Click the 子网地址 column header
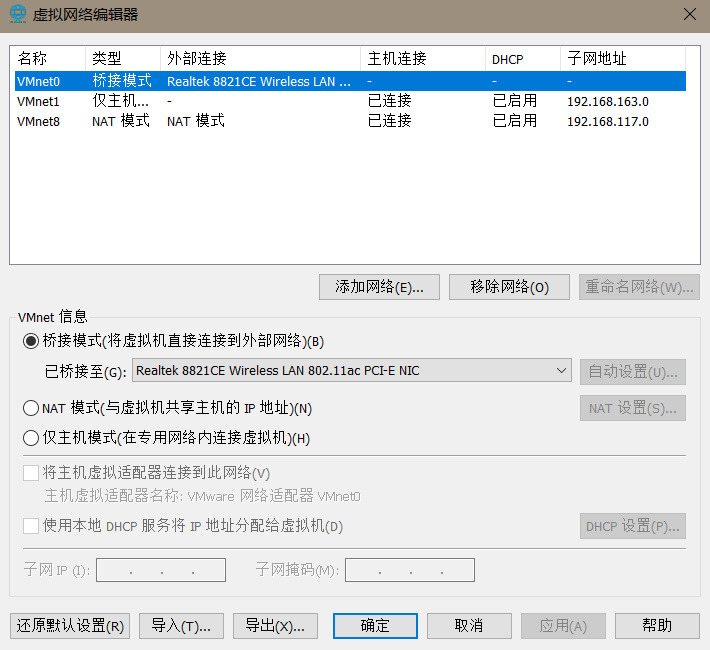 pyautogui.click(x=623, y=58)
